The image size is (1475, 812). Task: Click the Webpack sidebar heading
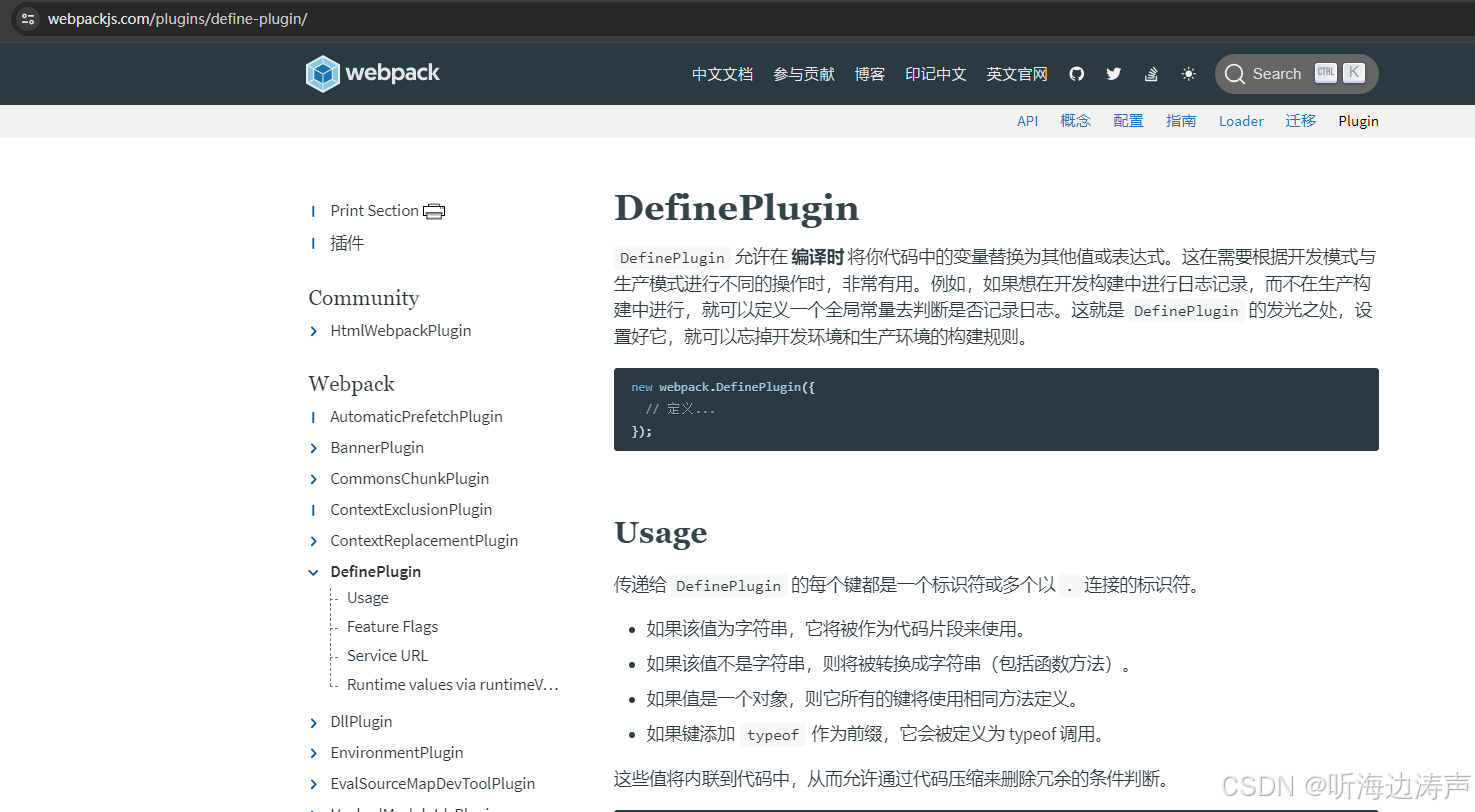tap(352, 384)
